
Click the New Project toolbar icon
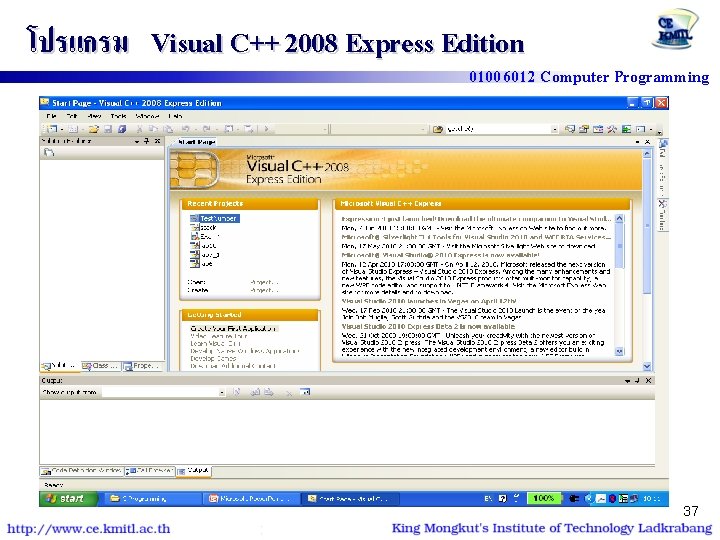tap(52, 129)
